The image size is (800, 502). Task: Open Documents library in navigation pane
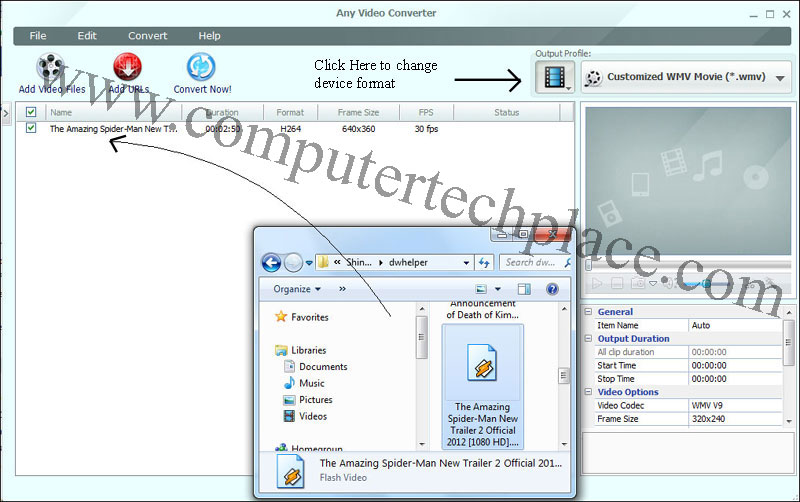[315, 366]
